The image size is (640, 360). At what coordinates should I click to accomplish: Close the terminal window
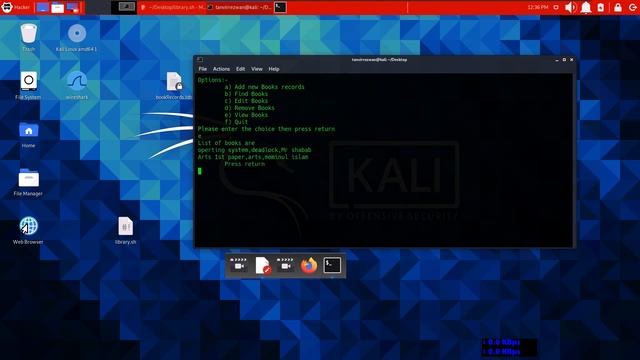coord(571,60)
